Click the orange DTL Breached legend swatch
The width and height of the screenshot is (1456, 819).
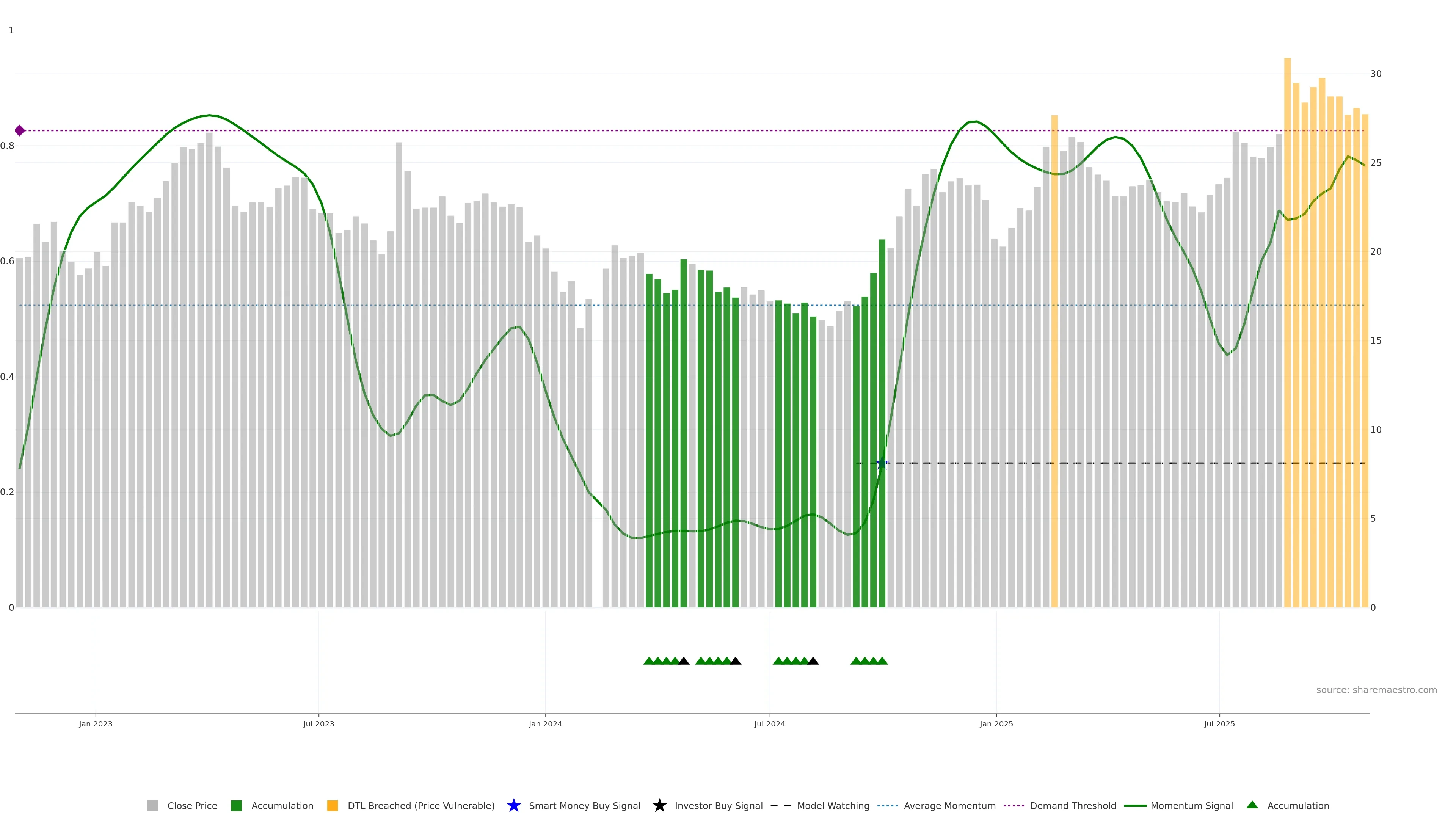(333, 805)
